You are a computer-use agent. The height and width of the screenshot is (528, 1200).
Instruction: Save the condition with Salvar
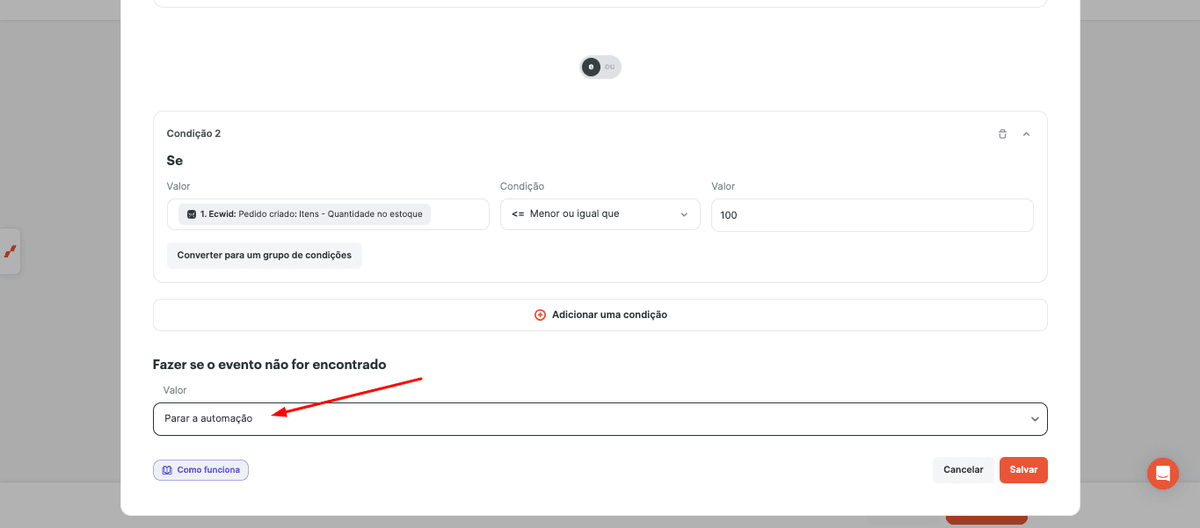click(x=1023, y=470)
